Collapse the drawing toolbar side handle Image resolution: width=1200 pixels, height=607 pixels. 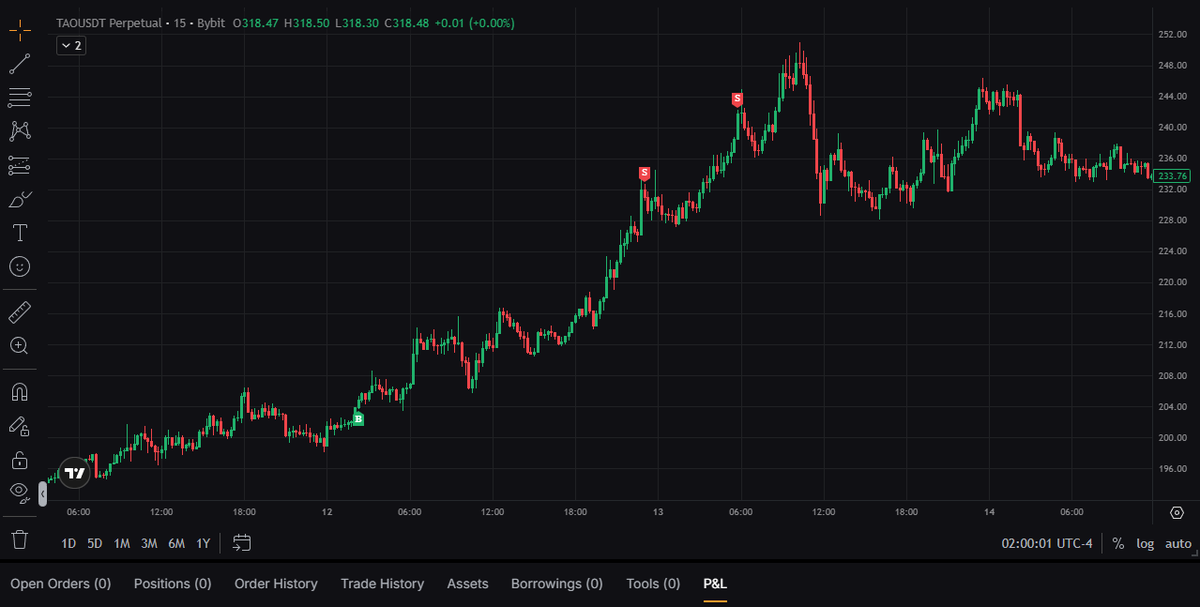pyautogui.click(x=43, y=494)
